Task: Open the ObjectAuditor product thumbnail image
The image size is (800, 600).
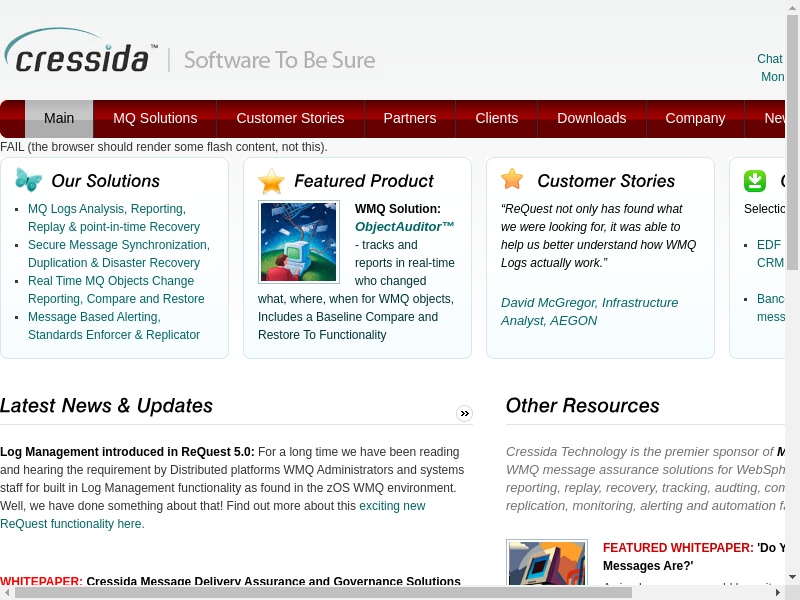Action: point(298,242)
